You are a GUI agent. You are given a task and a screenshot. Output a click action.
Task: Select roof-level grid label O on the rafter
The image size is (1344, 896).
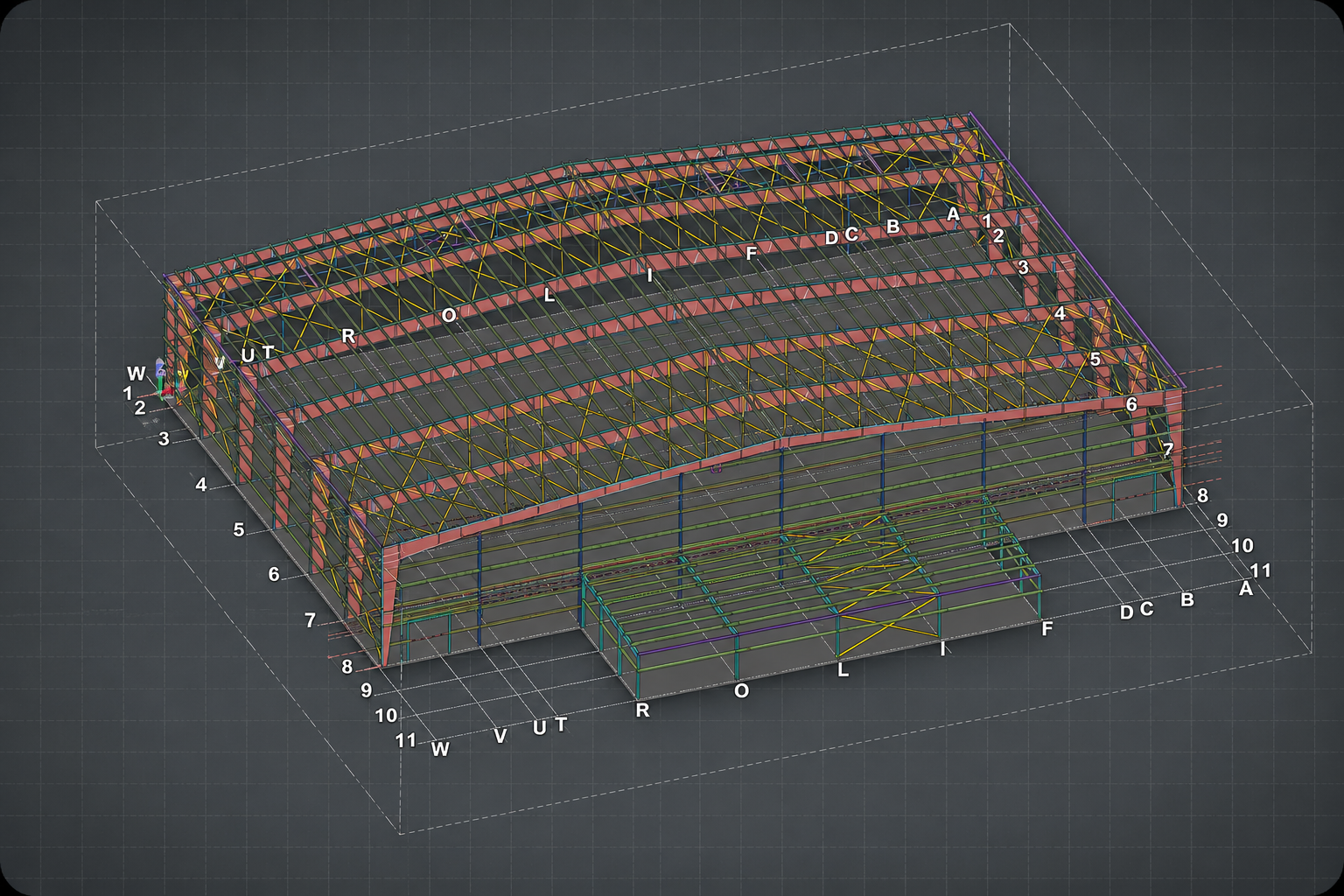[449, 315]
